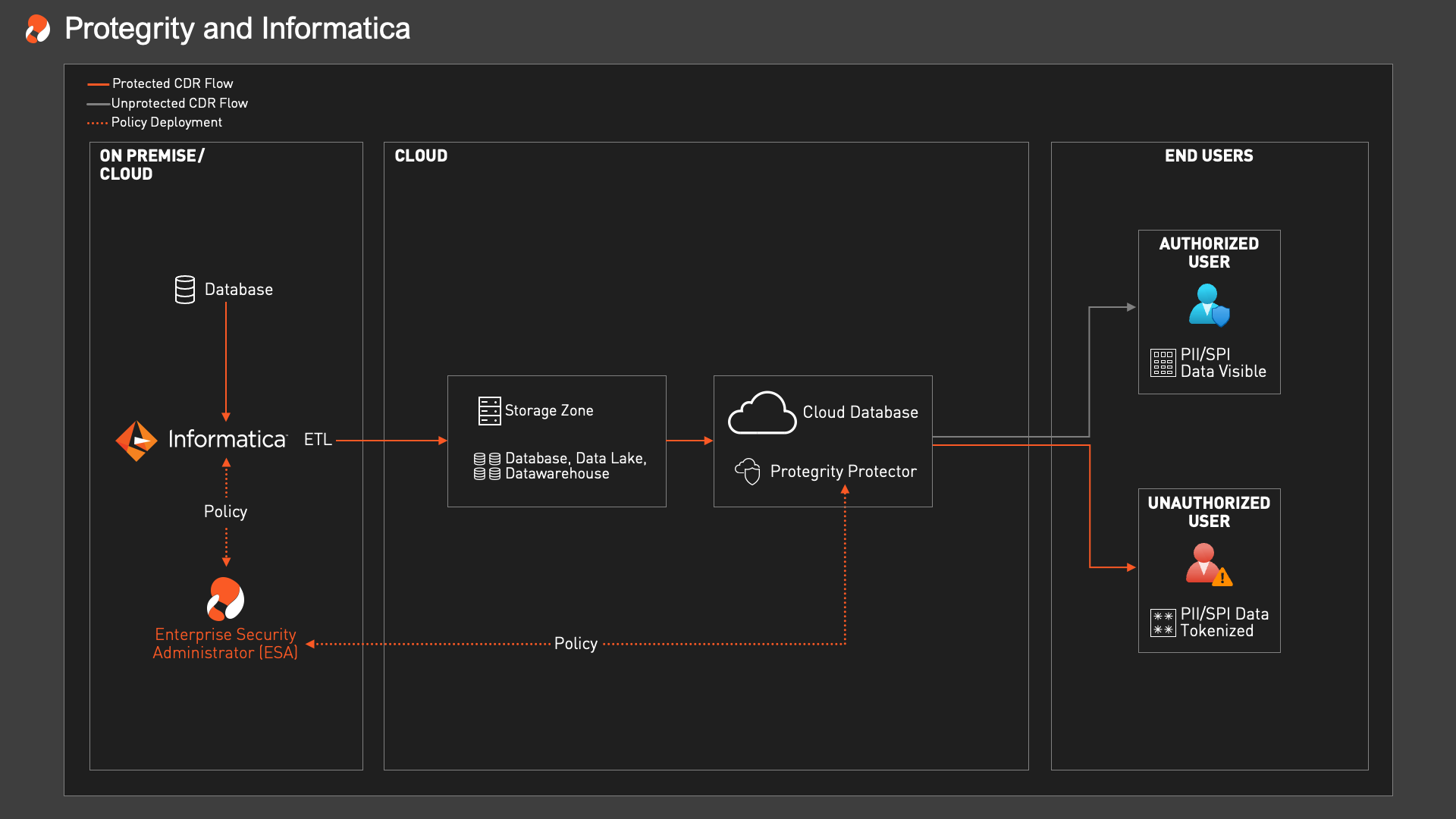
Task: Click the 'AUTHORIZED USER' heading
Action: pyautogui.click(x=1209, y=253)
